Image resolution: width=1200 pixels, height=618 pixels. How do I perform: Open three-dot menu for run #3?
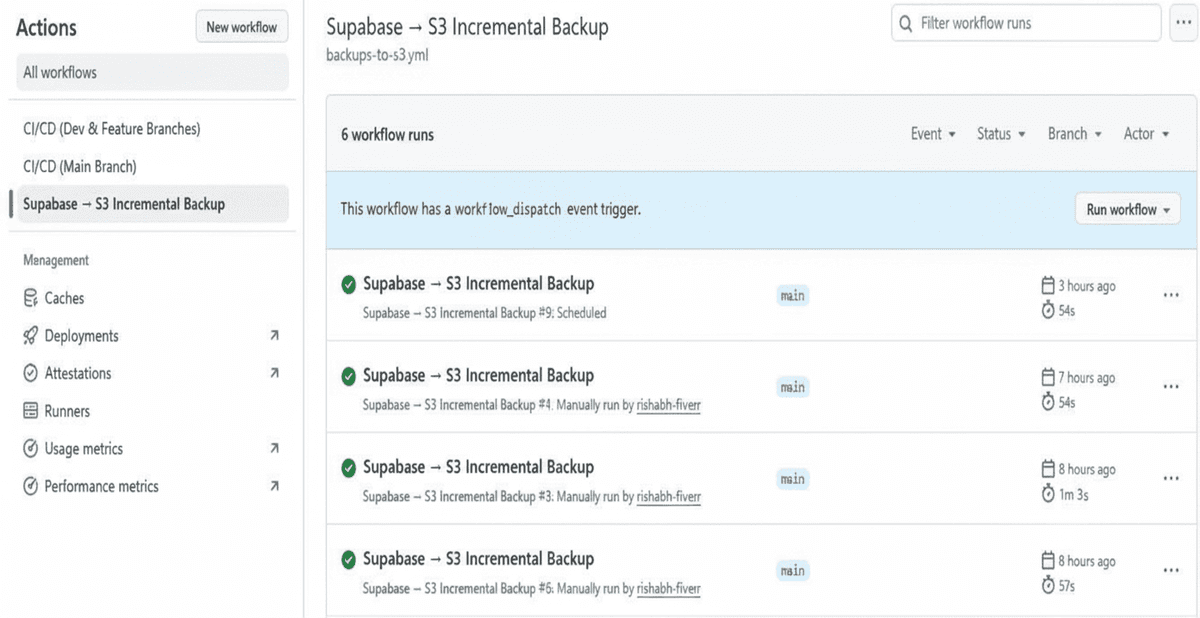(x=1171, y=479)
